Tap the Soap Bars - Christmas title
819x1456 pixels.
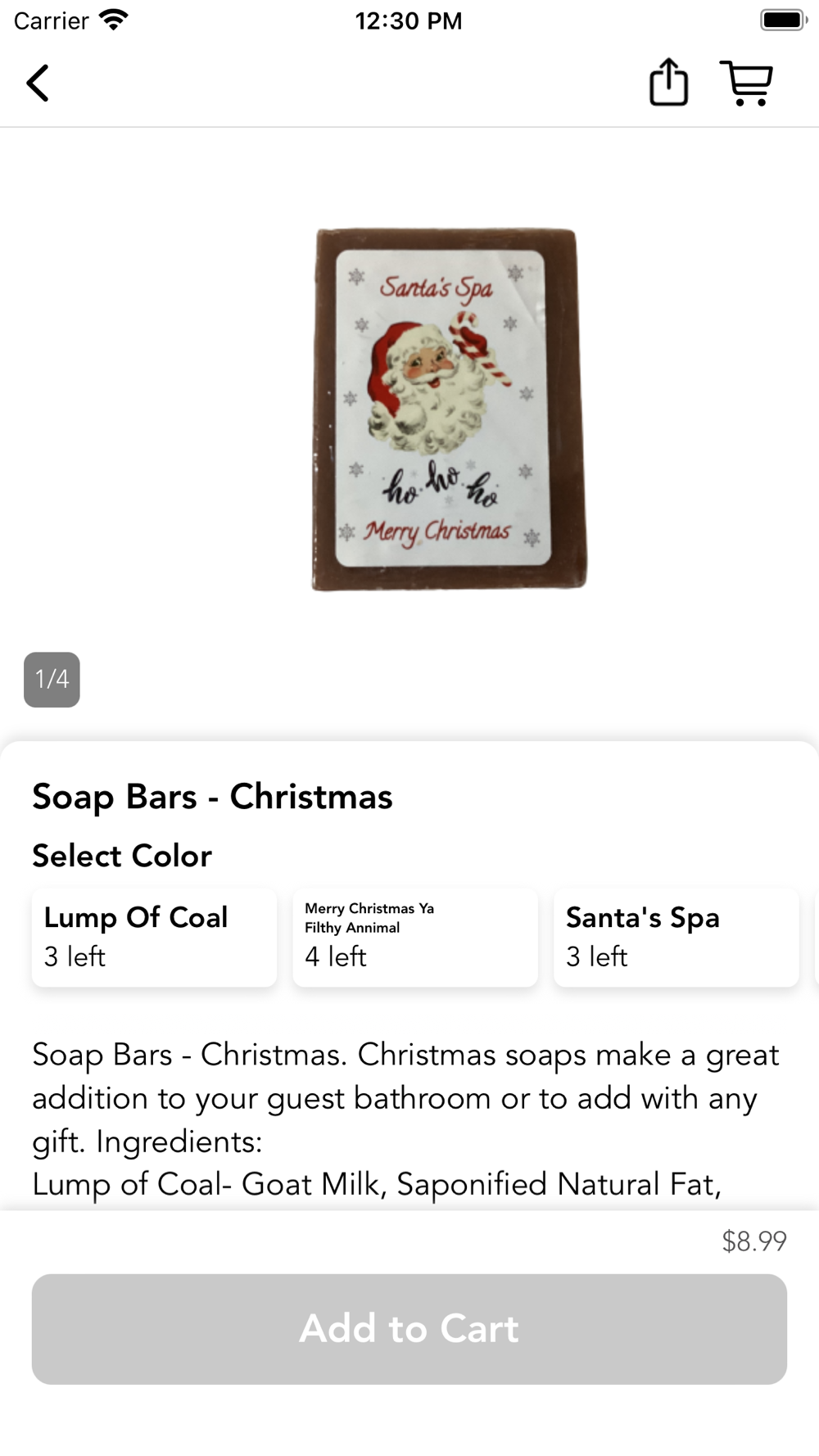click(x=212, y=796)
